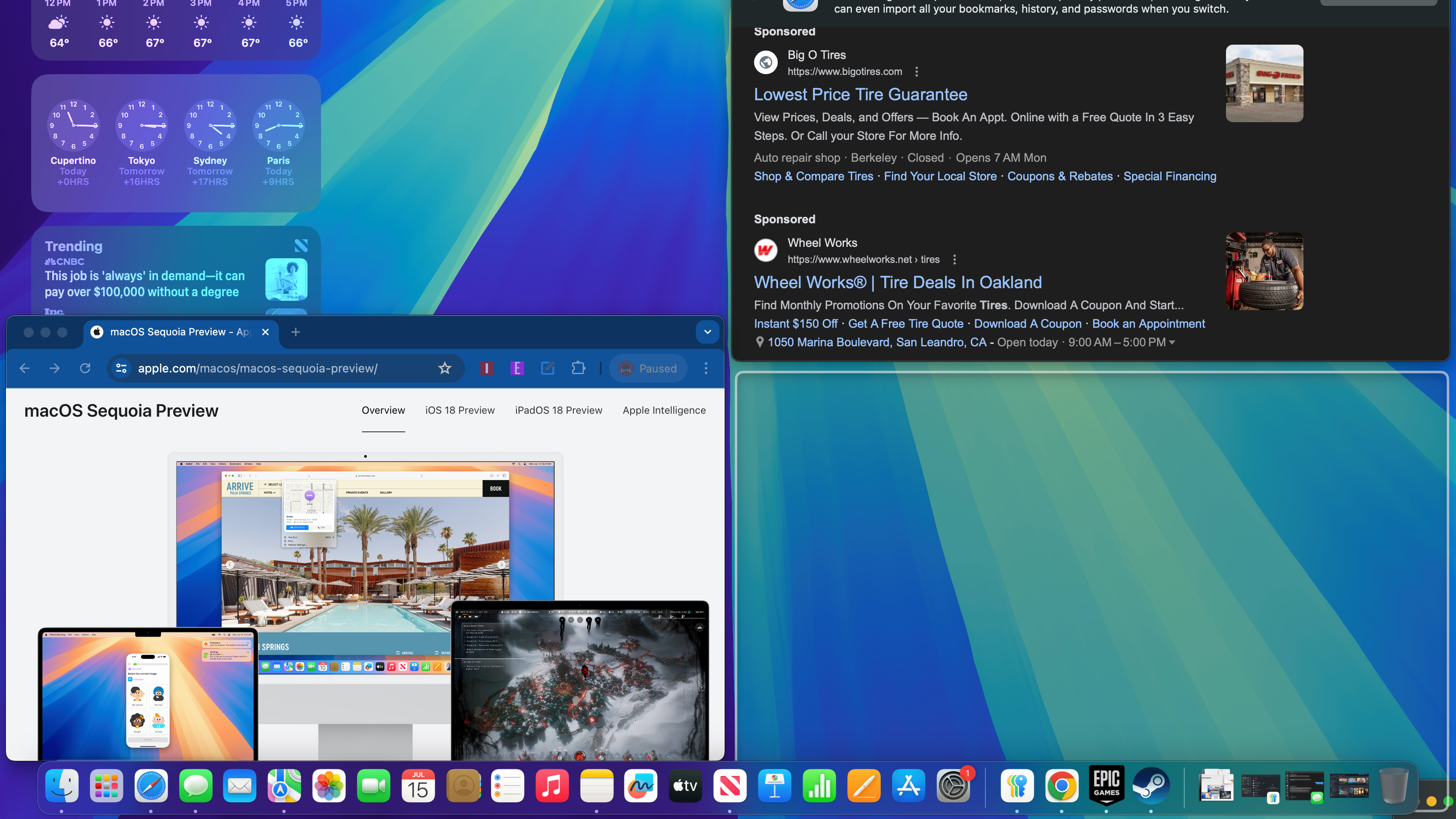Open App Store from dock
The height and width of the screenshot is (819, 1456).
pyautogui.click(x=907, y=787)
